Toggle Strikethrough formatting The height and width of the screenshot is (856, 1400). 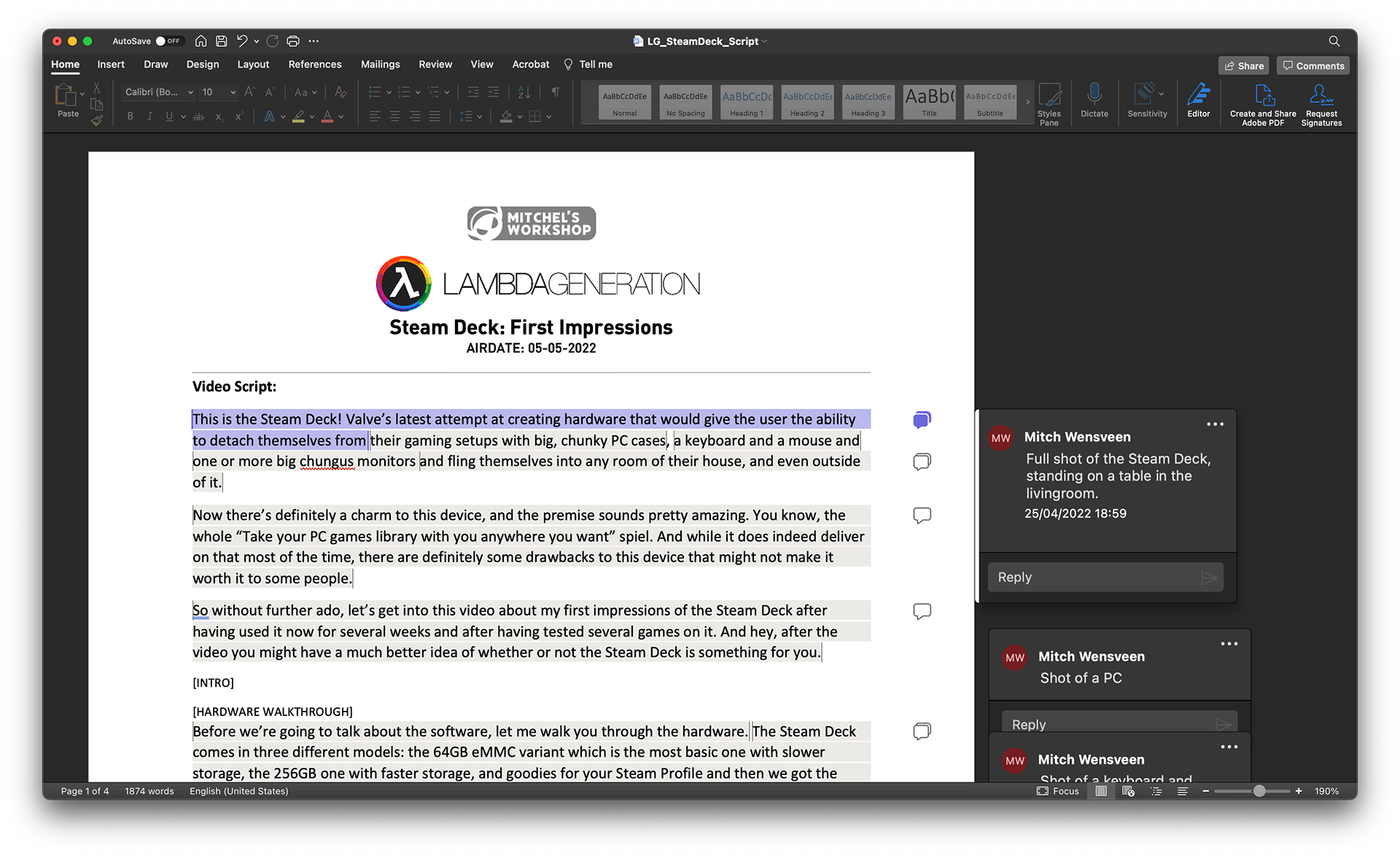tap(198, 116)
